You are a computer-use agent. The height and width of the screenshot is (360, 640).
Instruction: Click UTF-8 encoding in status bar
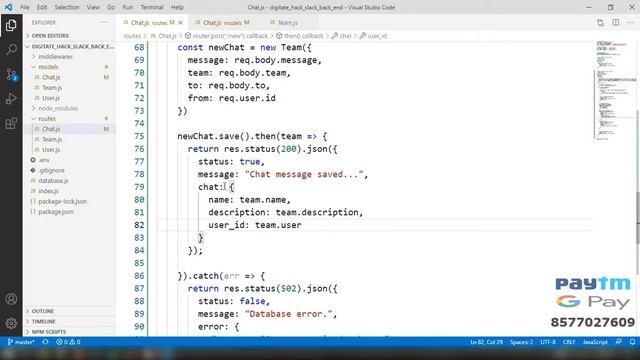(548, 342)
